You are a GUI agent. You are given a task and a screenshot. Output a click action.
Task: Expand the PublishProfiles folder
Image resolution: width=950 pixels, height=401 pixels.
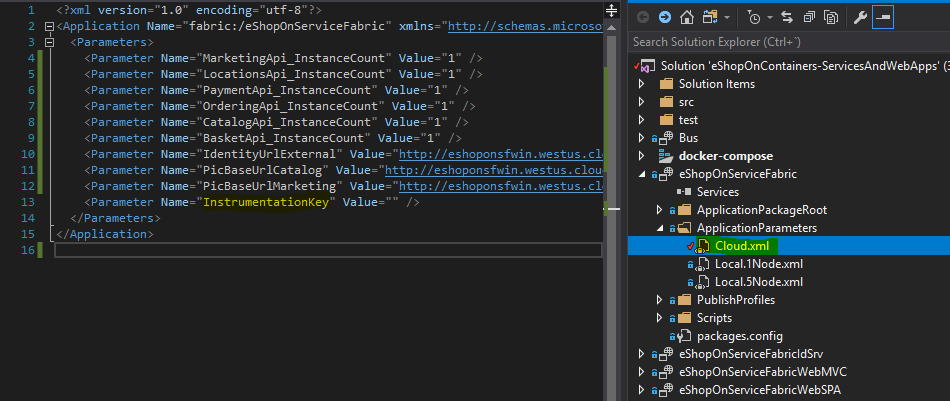pyautogui.click(x=660, y=300)
